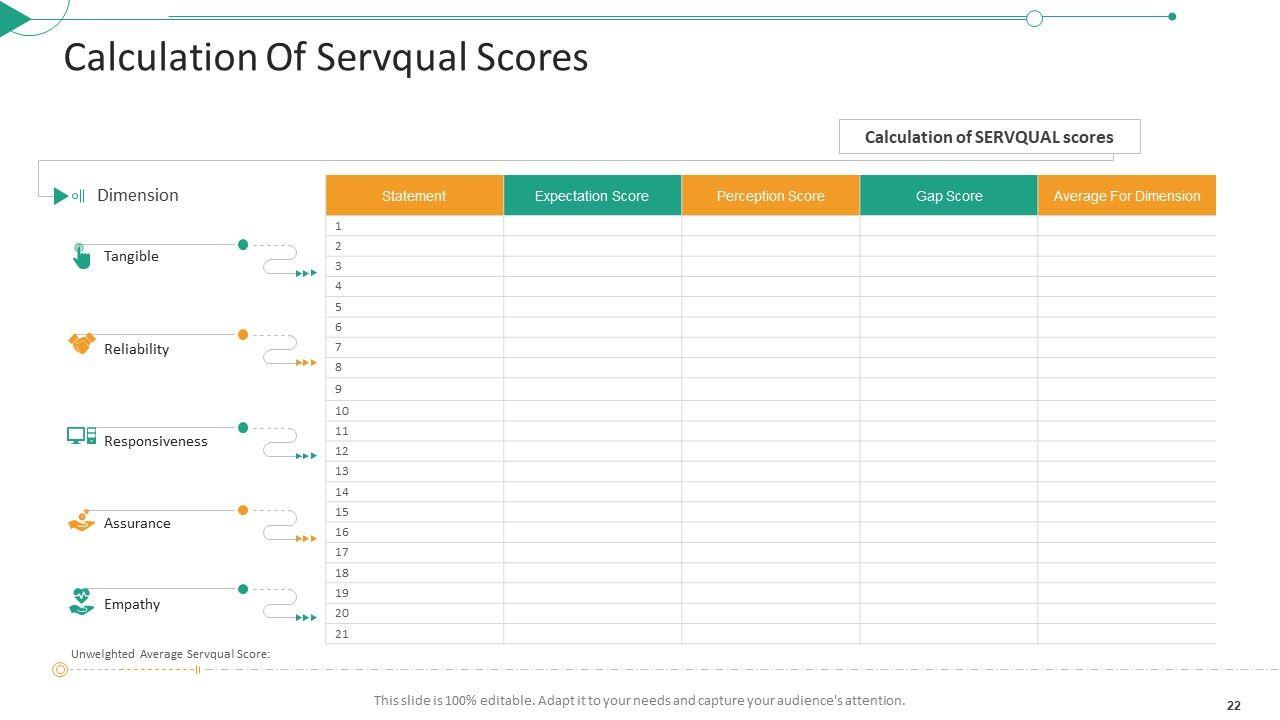
Task: Select the Expectation Score column header
Action: tap(592, 195)
